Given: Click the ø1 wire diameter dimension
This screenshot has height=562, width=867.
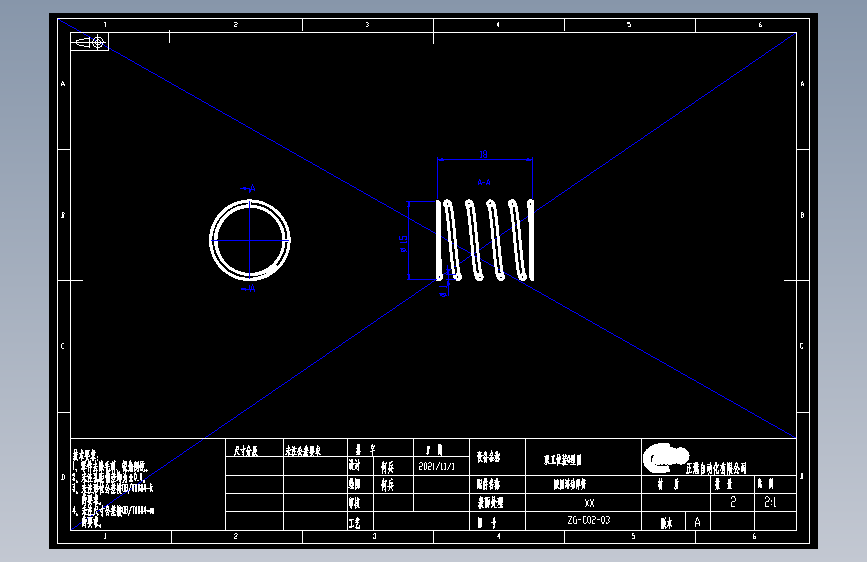Looking at the screenshot, I should [x=443, y=291].
